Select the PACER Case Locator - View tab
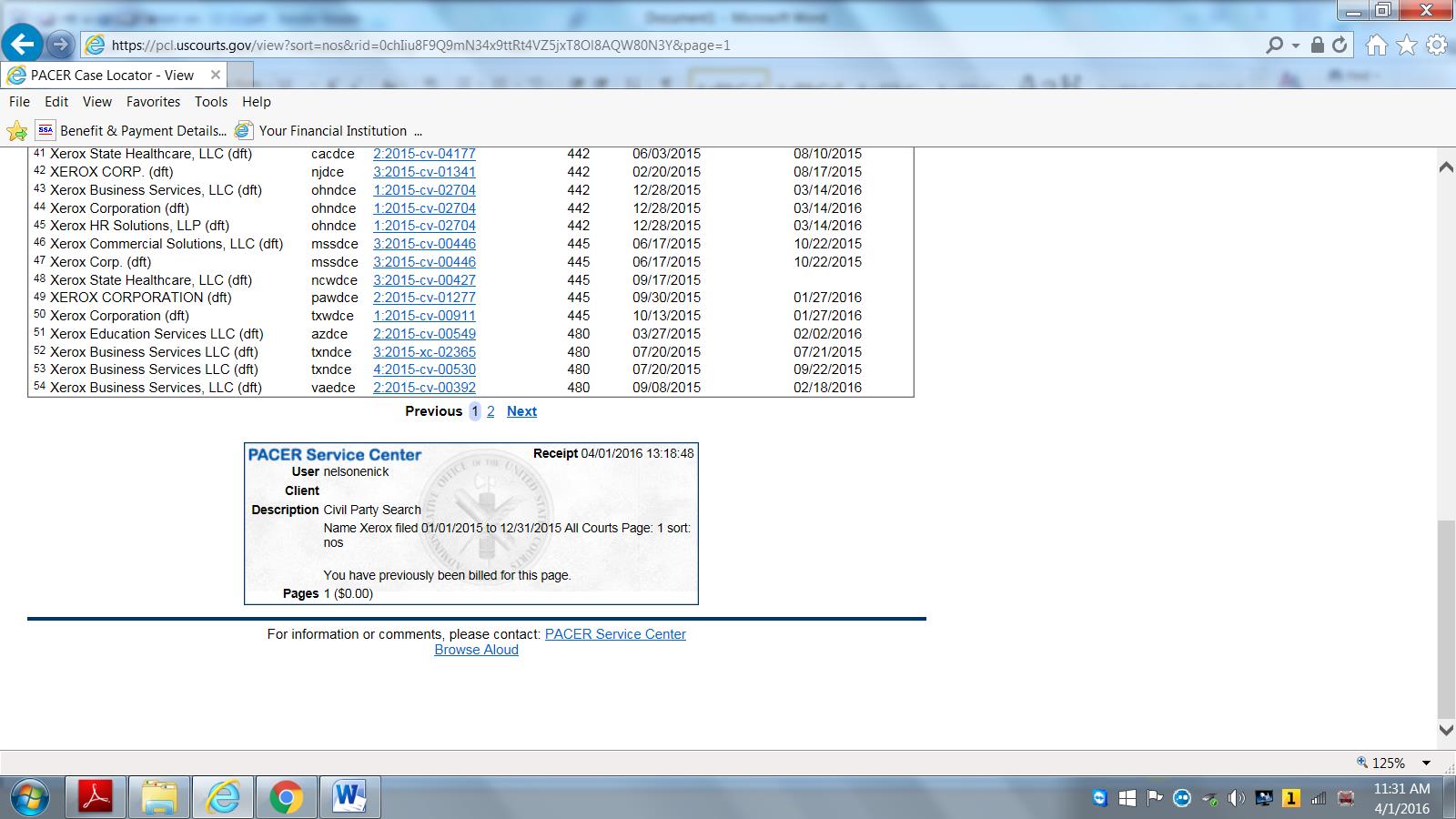1456x819 pixels. 114,76
